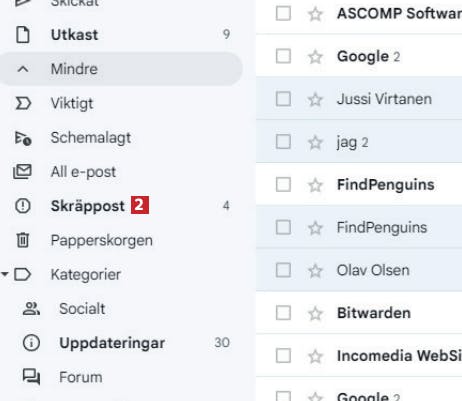Click the Viktigt important label icon
Screen dimensions: 462x401
tap(23, 103)
